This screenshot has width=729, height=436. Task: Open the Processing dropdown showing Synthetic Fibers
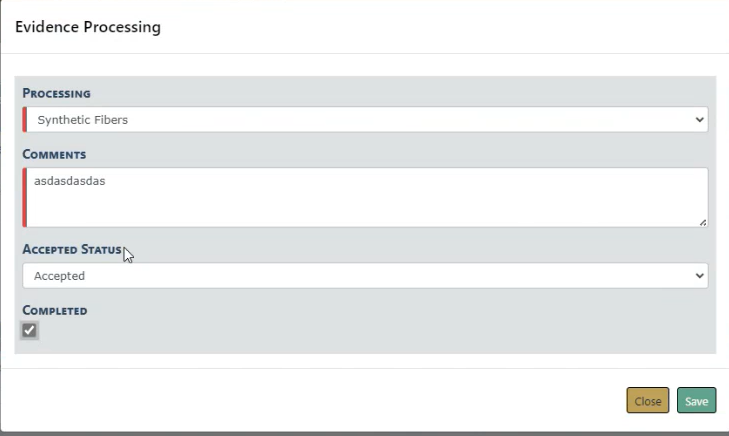(365, 120)
